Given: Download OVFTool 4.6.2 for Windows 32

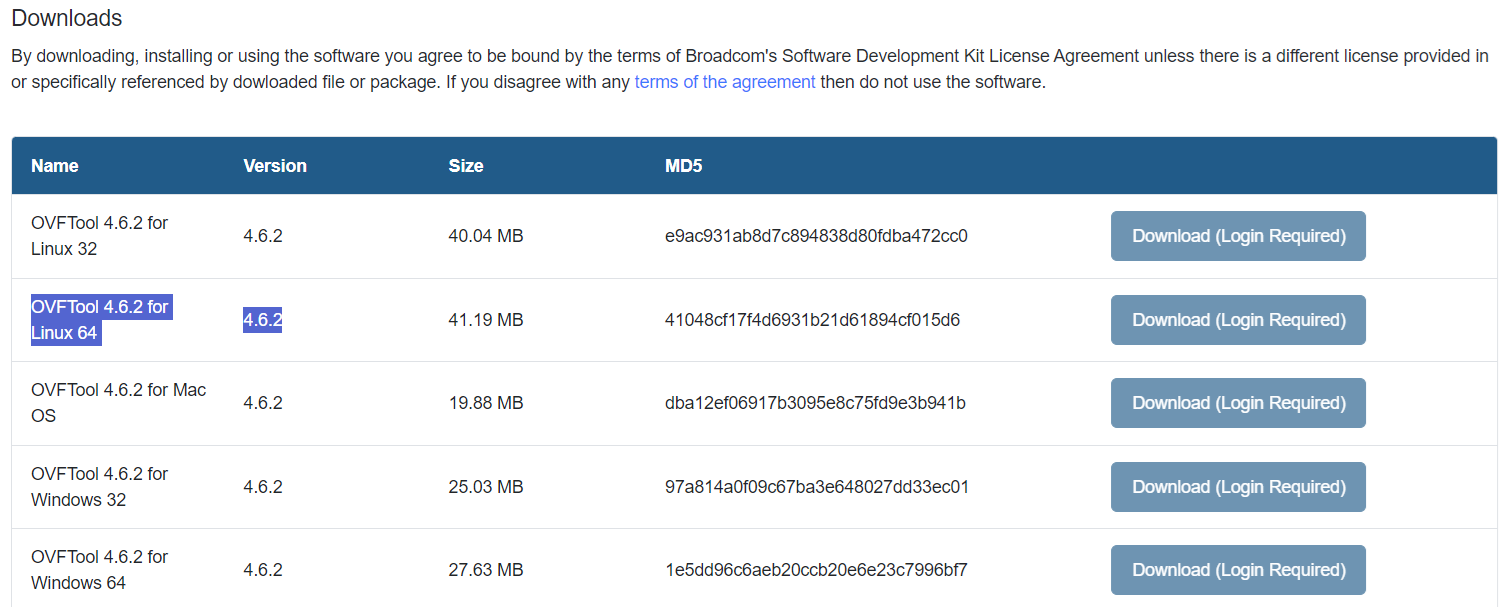Looking at the screenshot, I should click(x=1238, y=487).
